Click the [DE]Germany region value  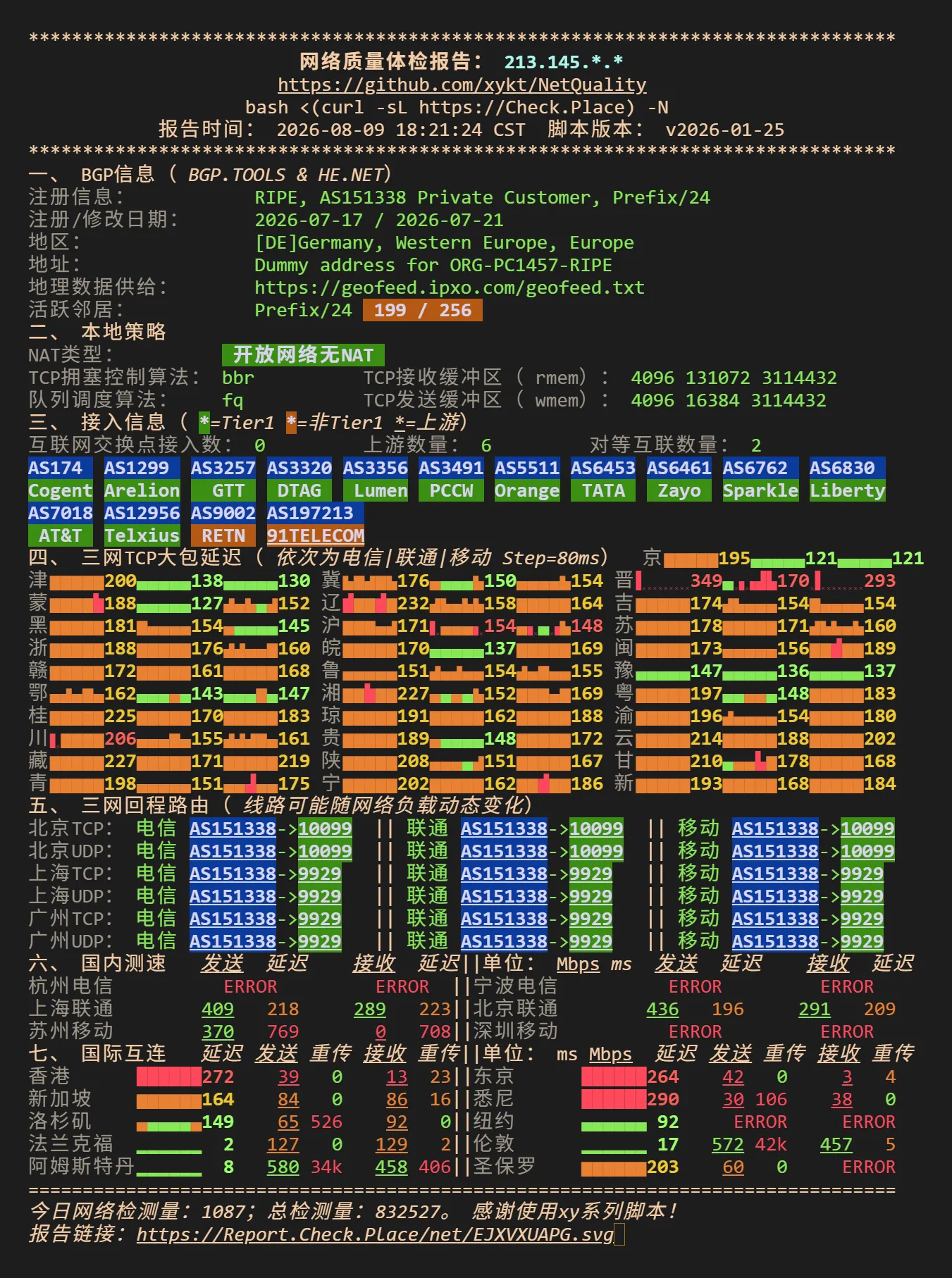(444, 242)
